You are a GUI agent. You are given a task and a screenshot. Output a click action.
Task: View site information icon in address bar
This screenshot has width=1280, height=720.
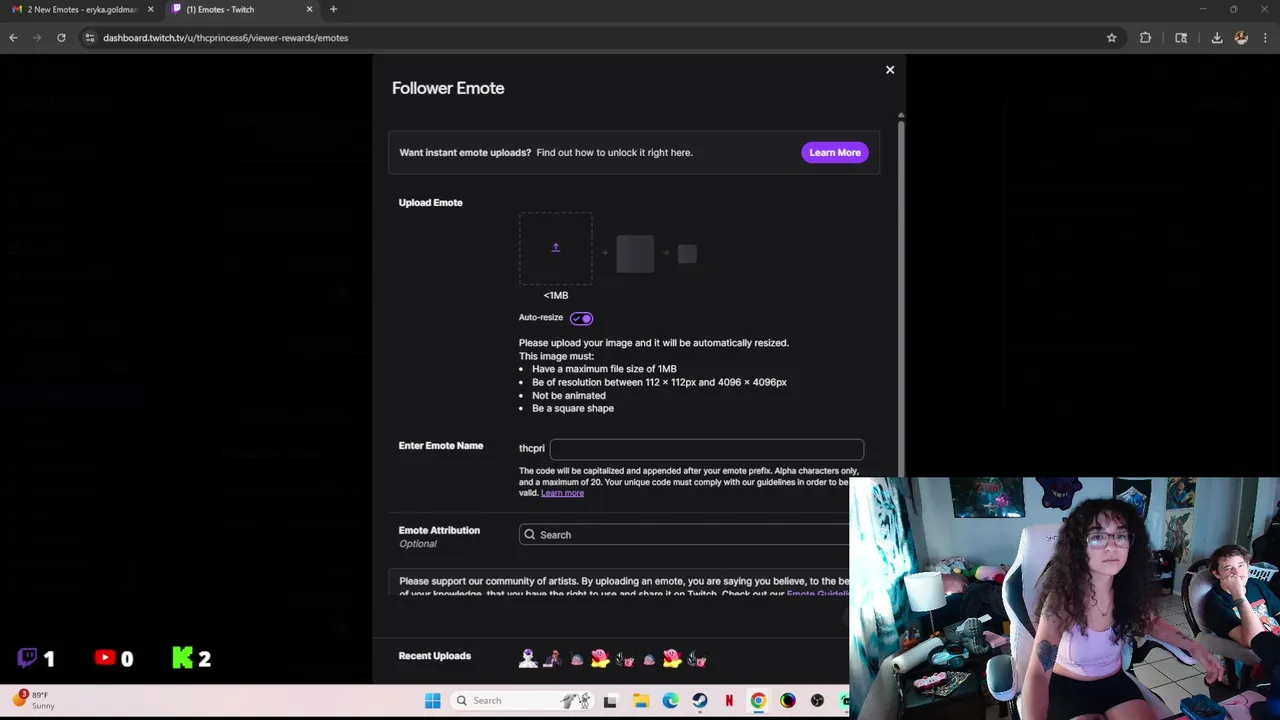click(89, 38)
